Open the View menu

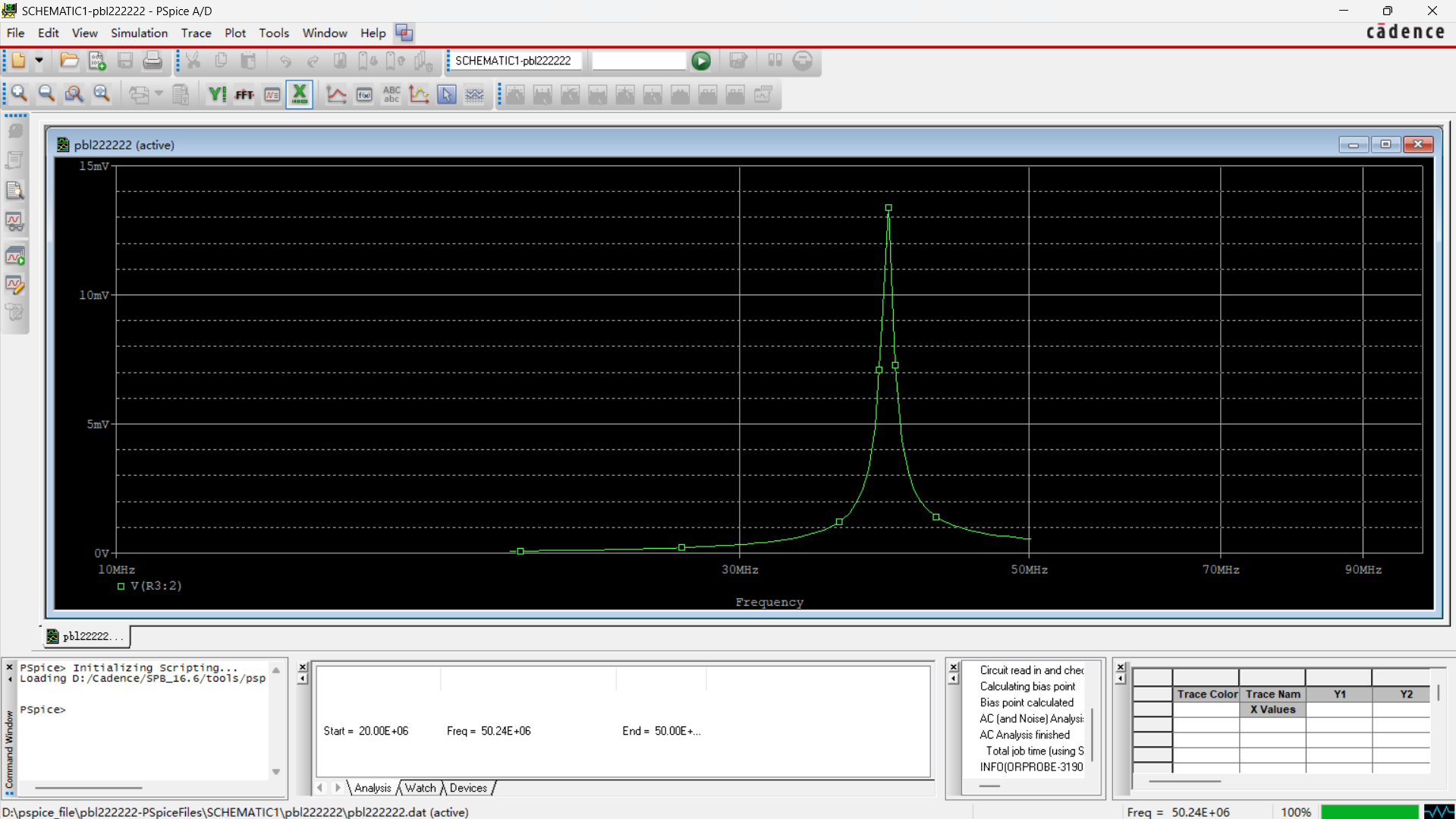click(84, 33)
